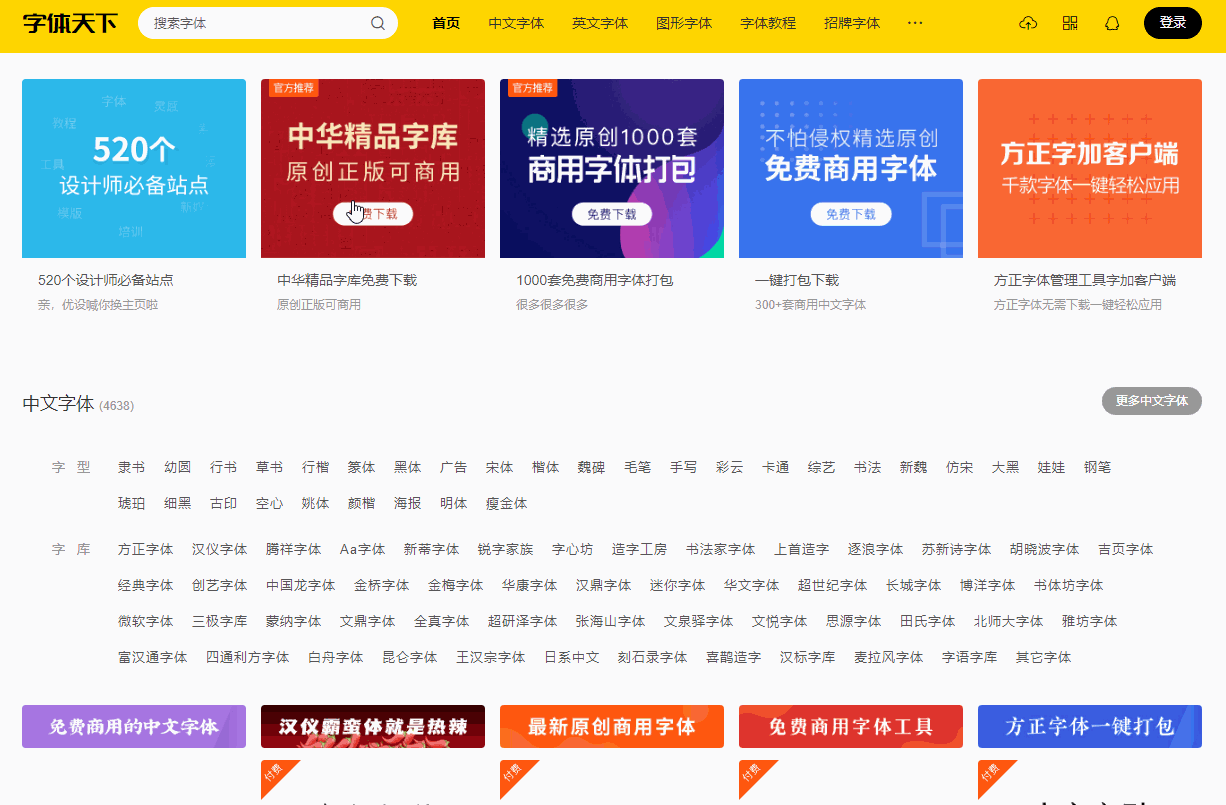Open 1000套免费商用字体打包 title link
1226x805 pixels.
coord(594,280)
